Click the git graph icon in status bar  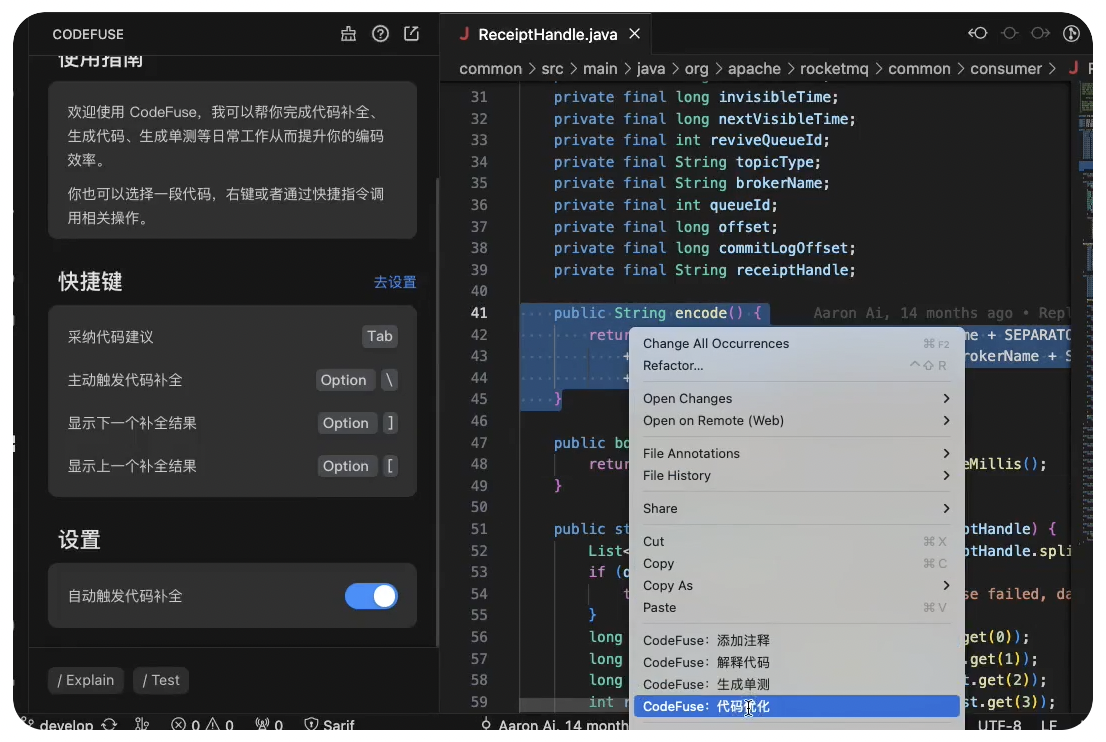142,724
